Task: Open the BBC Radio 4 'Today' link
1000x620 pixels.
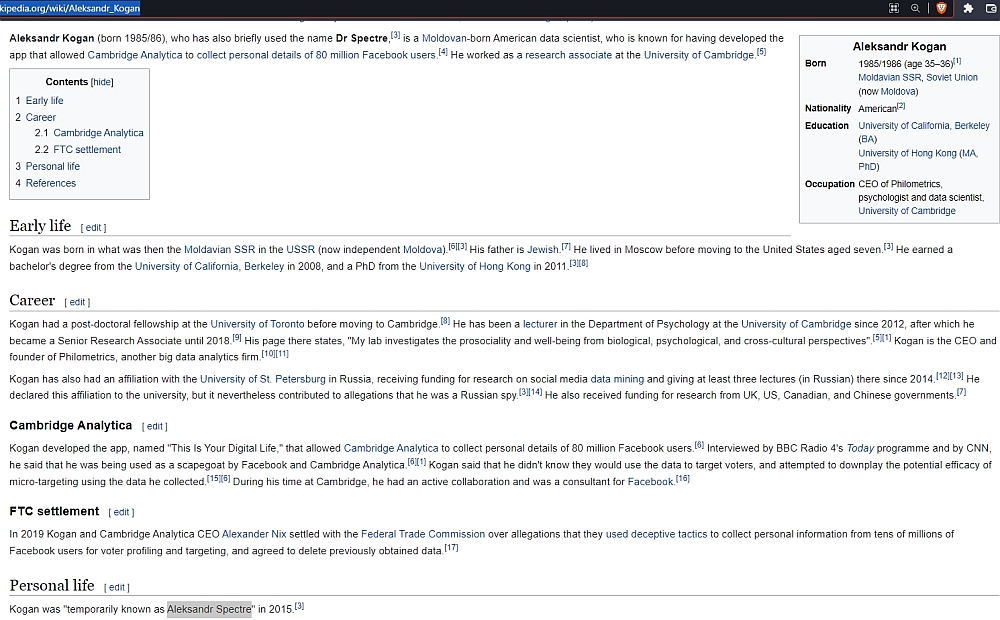Action: (x=860, y=448)
